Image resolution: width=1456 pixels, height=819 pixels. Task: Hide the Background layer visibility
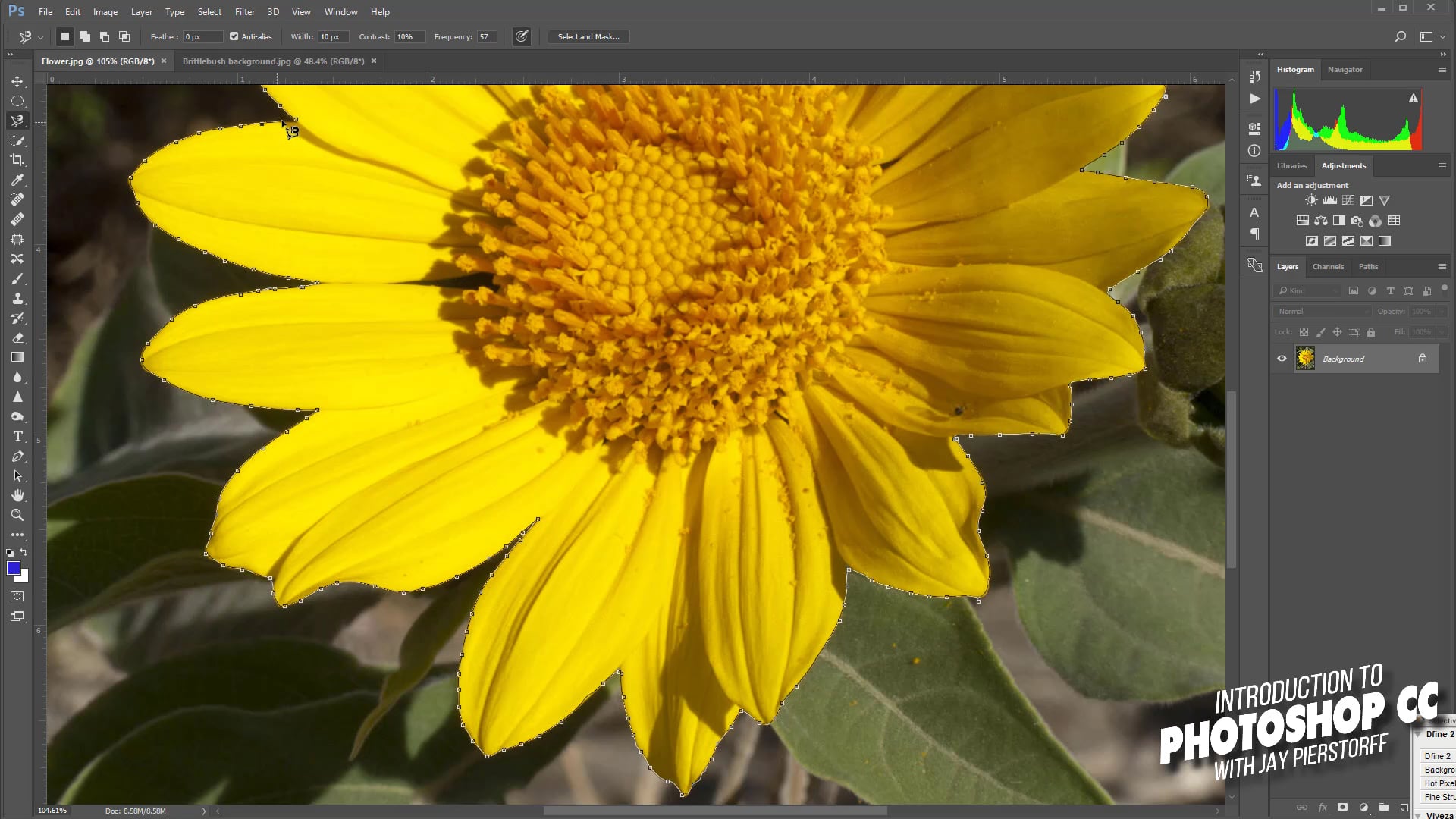coord(1282,358)
